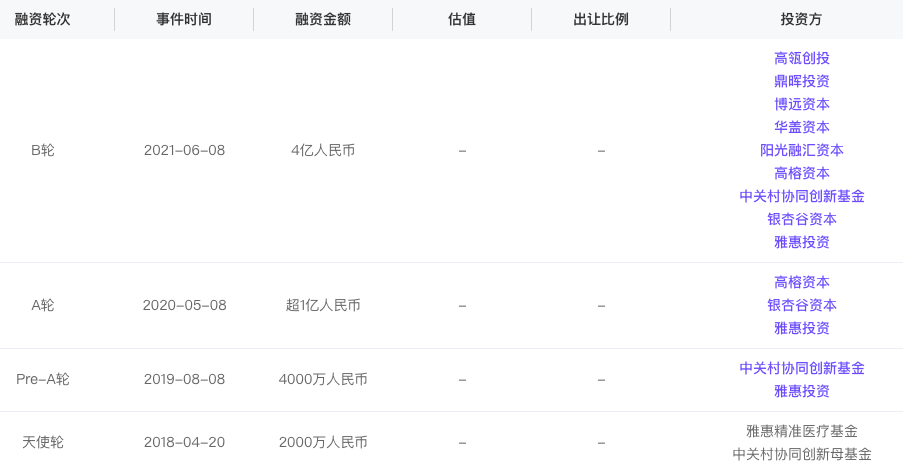Click the 融资金额 column header
The width and height of the screenshot is (903, 474).
pos(323,19)
